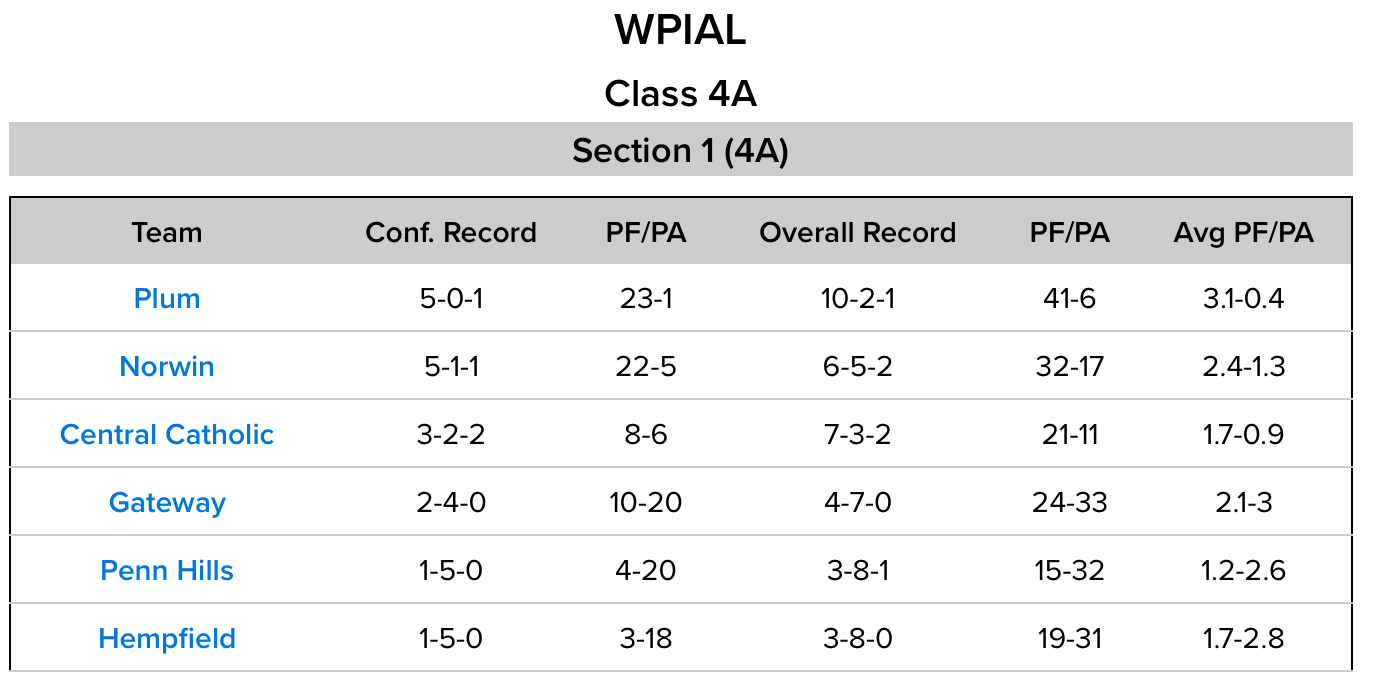Screen dimensions: 1374x679
Task: Click the WPIAL page title
Action: [x=680, y=31]
